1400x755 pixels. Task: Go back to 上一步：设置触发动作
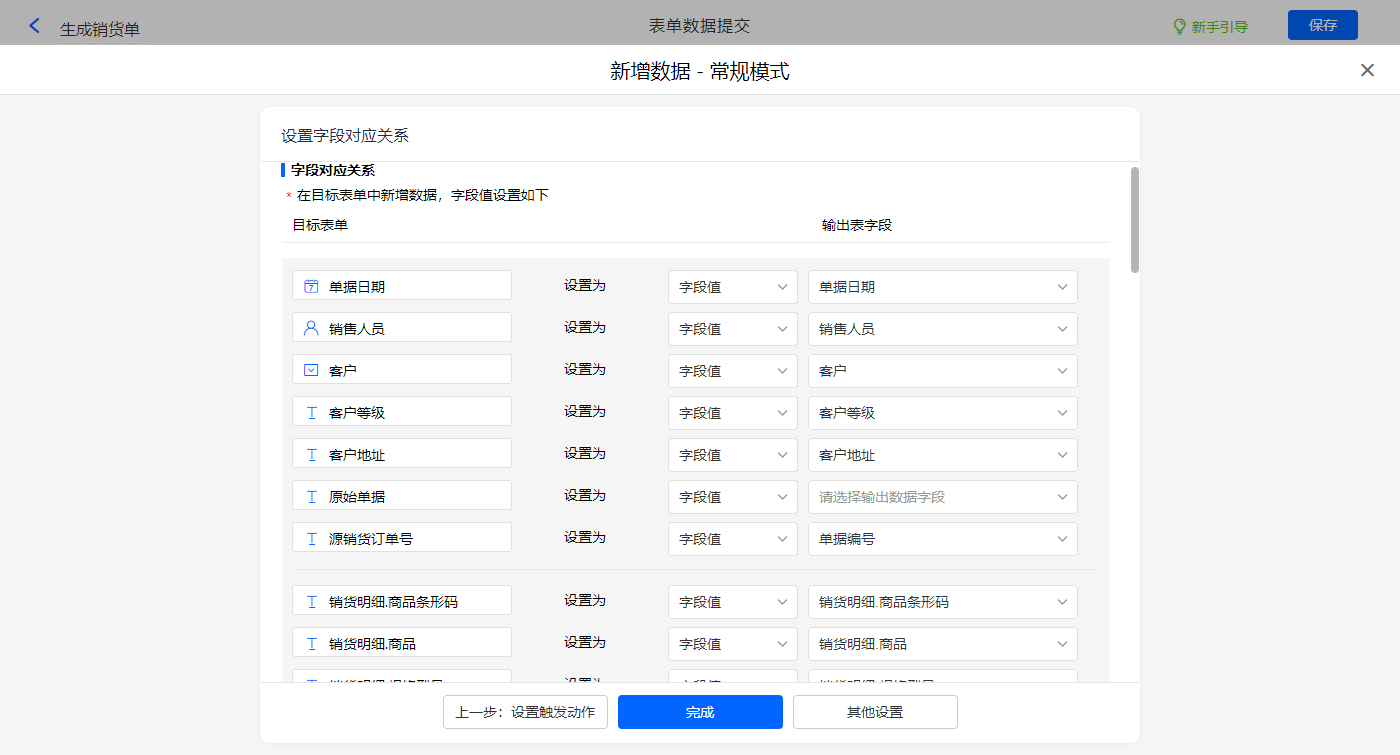click(525, 712)
